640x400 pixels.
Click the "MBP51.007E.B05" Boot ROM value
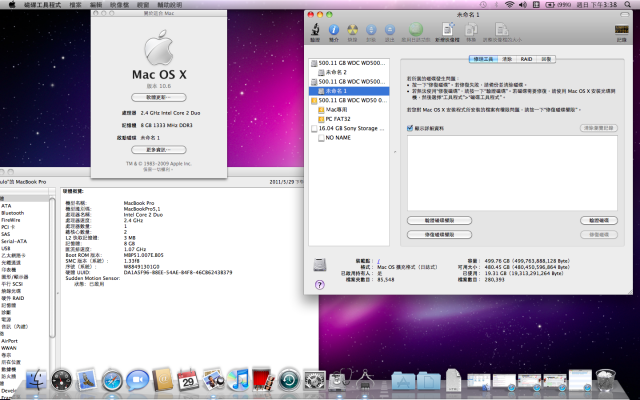pos(143,255)
